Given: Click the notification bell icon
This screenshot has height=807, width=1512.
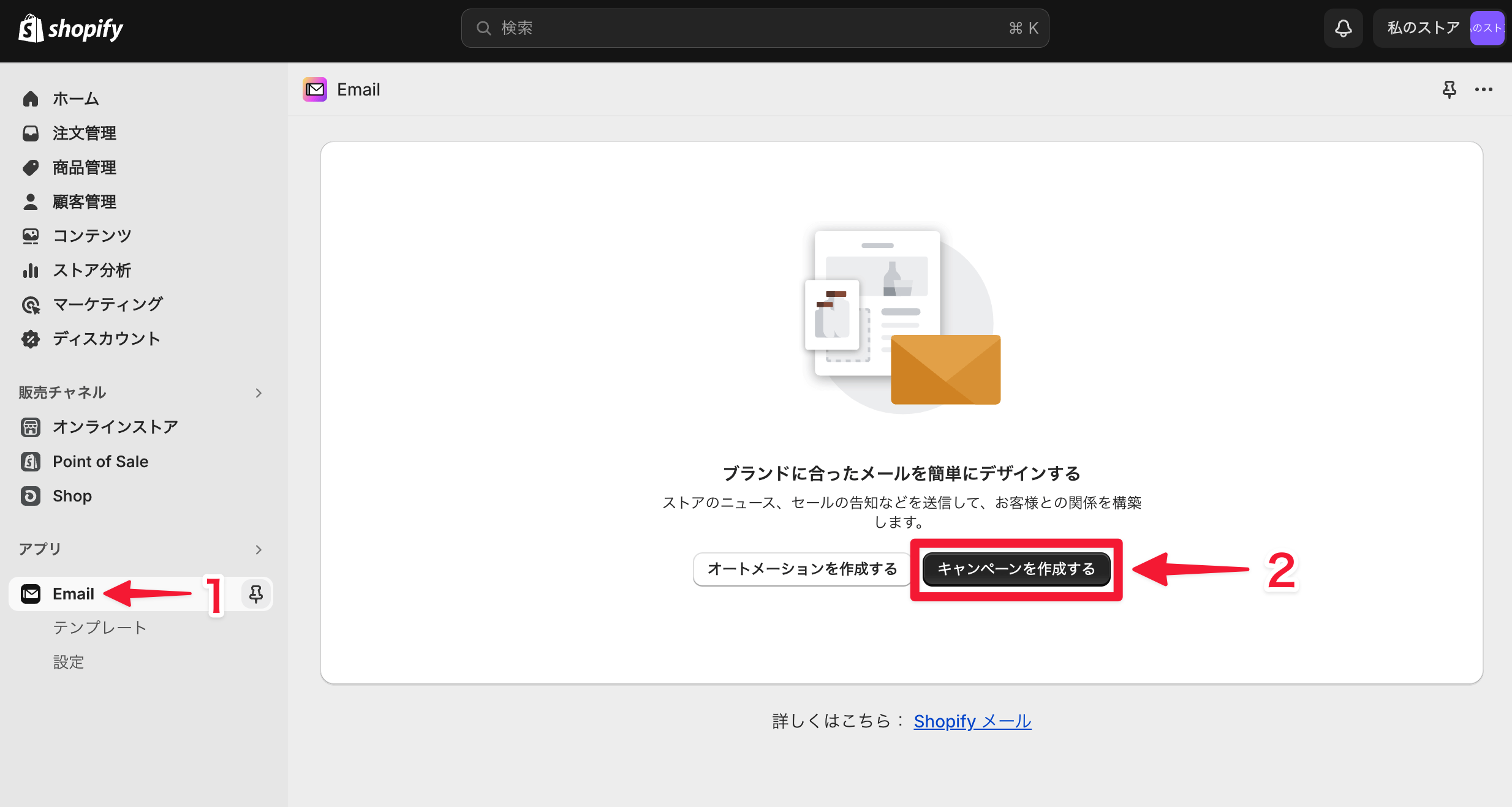Looking at the screenshot, I should (x=1343, y=28).
